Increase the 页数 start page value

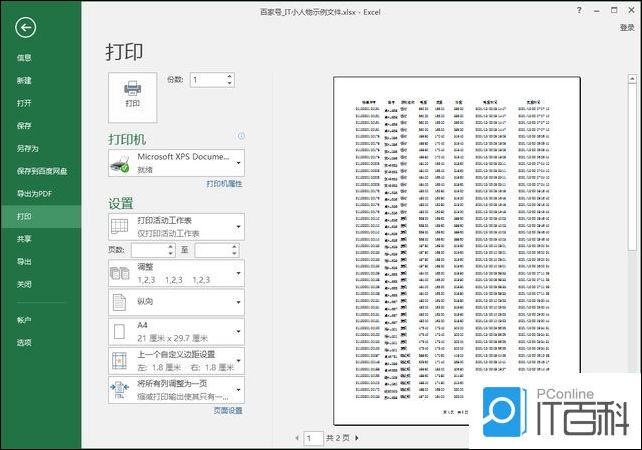coord(171,247)
